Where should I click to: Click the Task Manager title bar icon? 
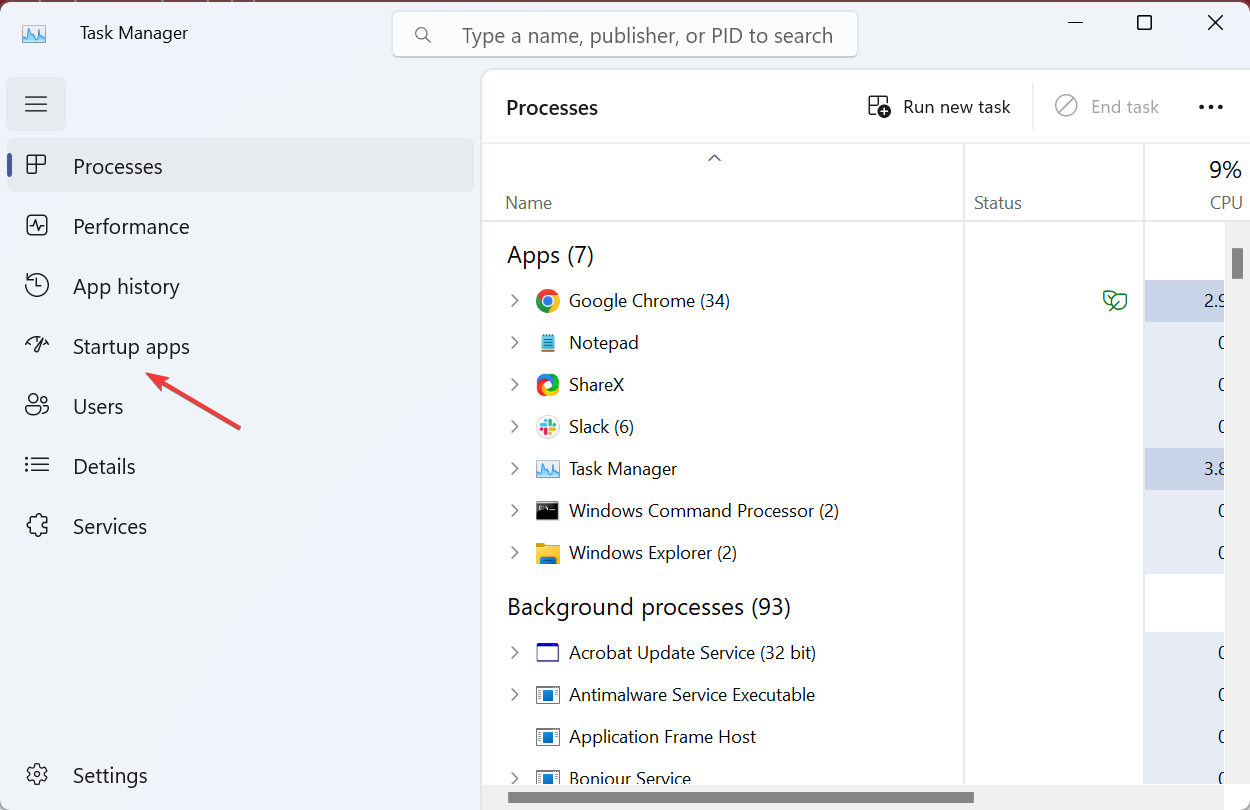point(35,33)
